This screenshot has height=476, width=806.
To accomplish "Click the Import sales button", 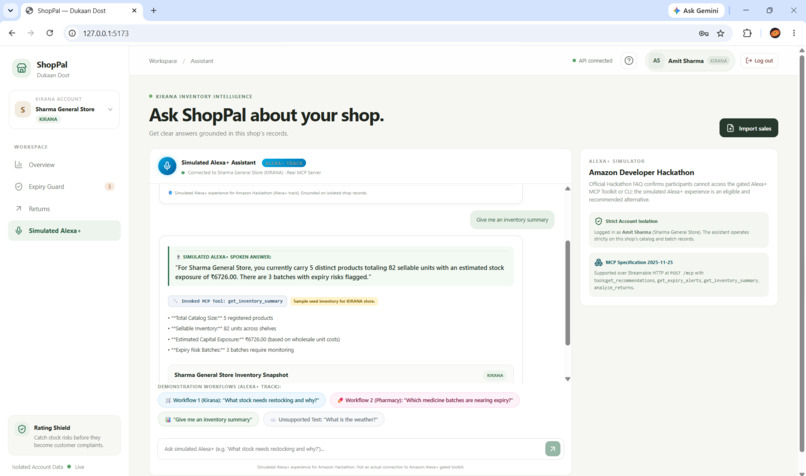I will coord(748,128).
